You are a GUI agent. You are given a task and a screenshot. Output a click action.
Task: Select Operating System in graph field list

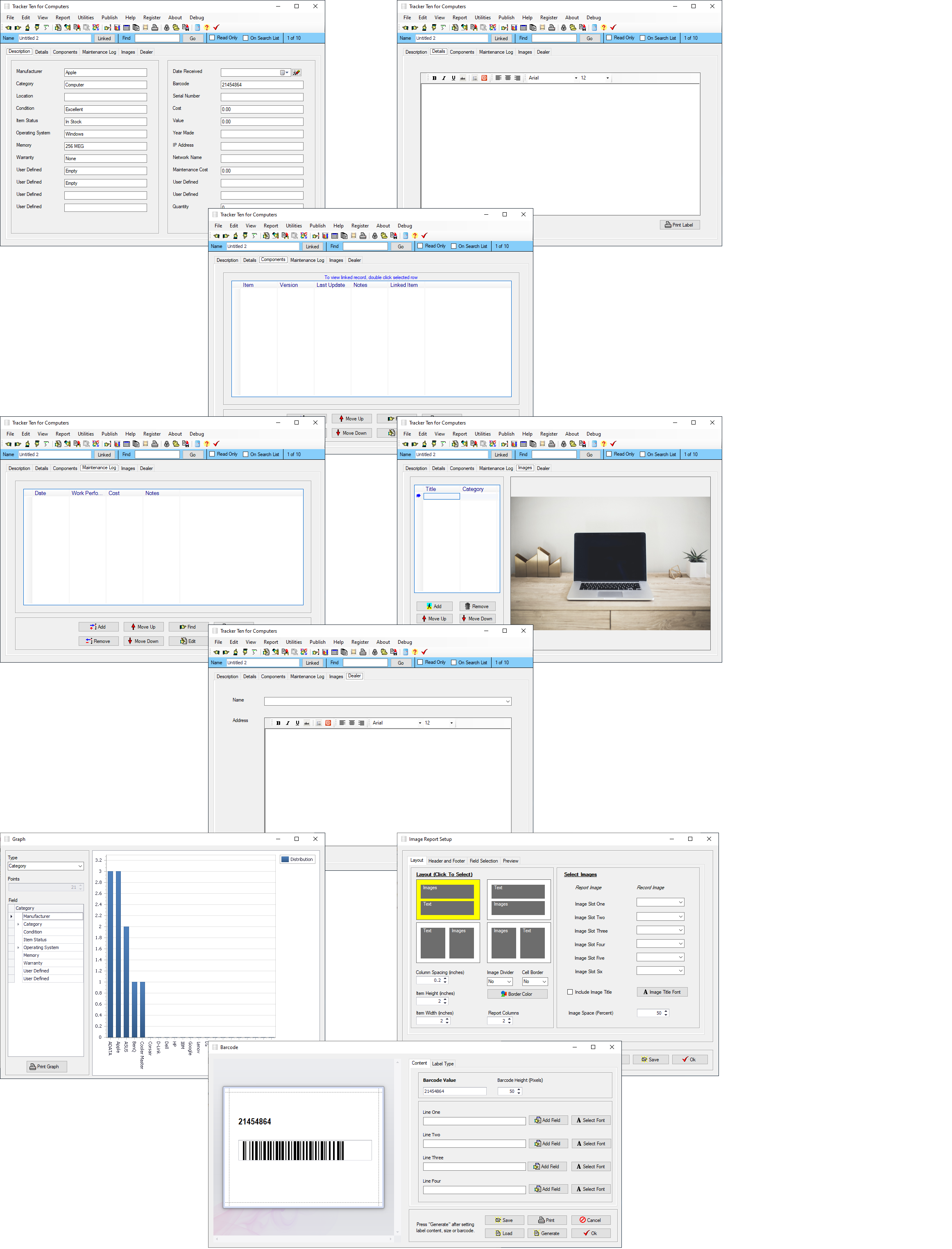click(41, 947)
